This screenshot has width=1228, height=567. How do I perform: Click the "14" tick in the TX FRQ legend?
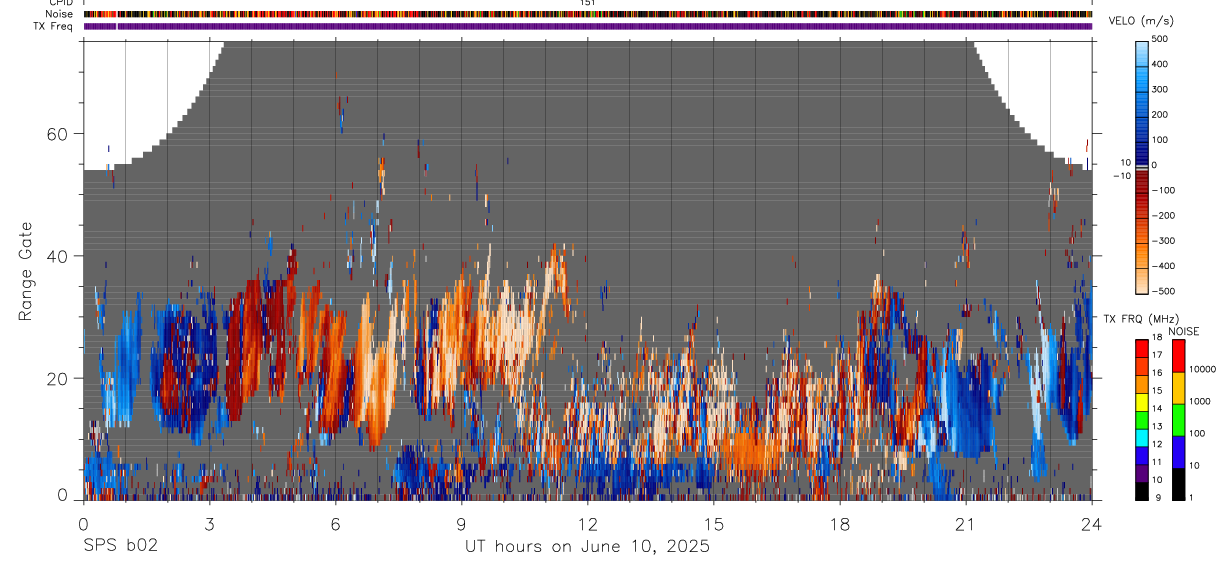click(x=1158, y=410)
